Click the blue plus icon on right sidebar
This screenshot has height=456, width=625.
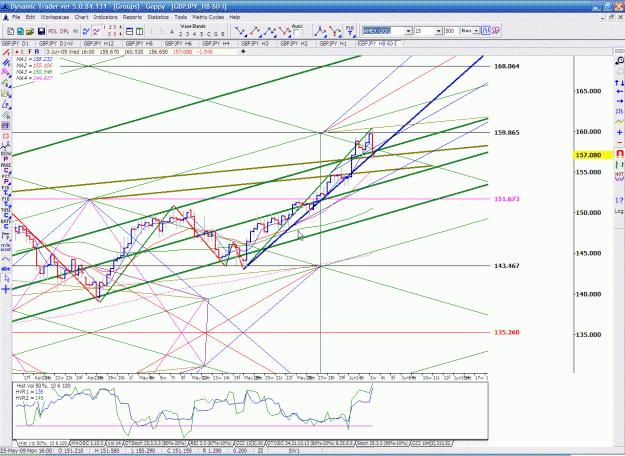(619, 132)
